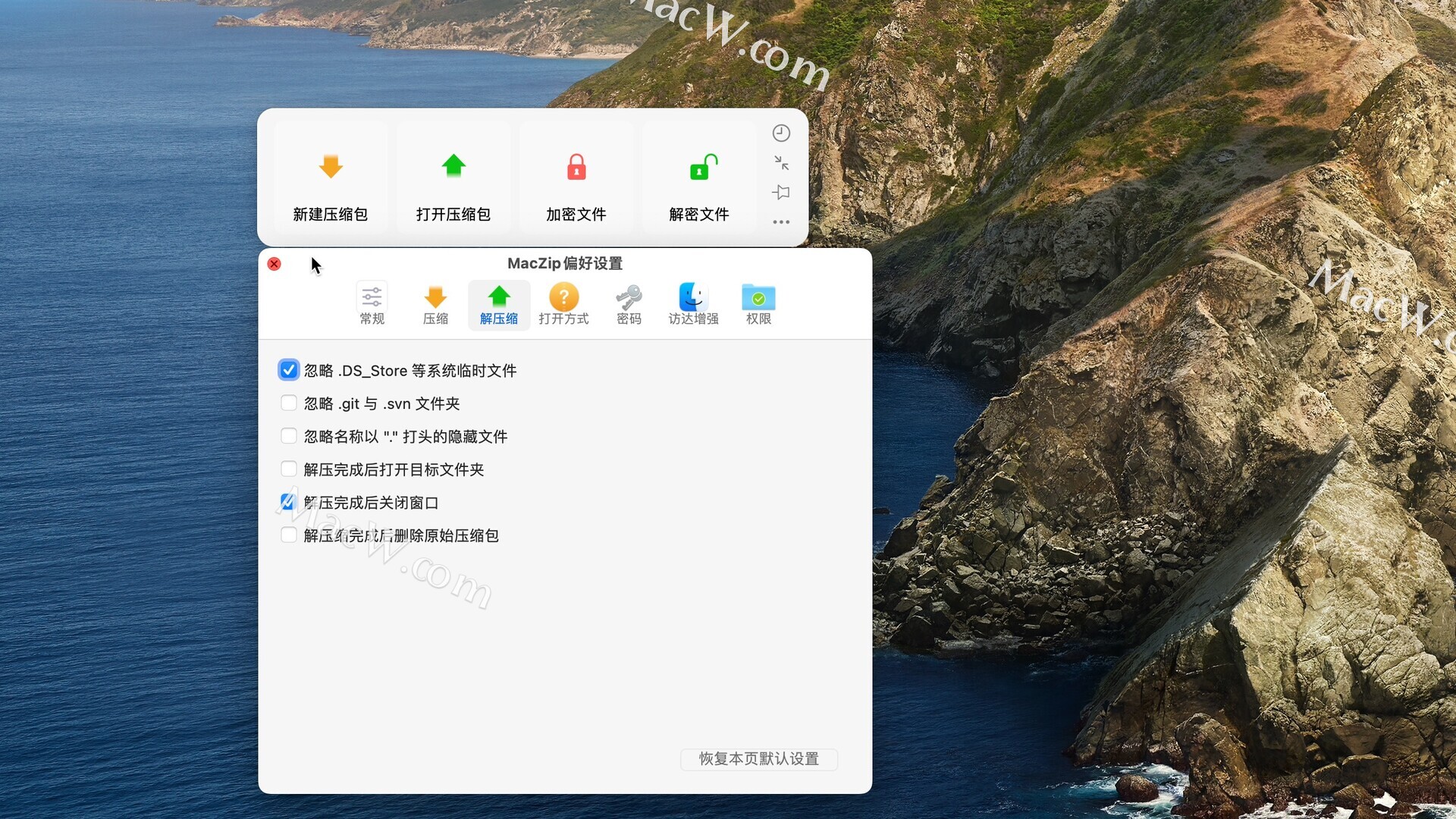Uncheck 解压完成后关闭窗口

pyautogui.click(x=289, y=502)
